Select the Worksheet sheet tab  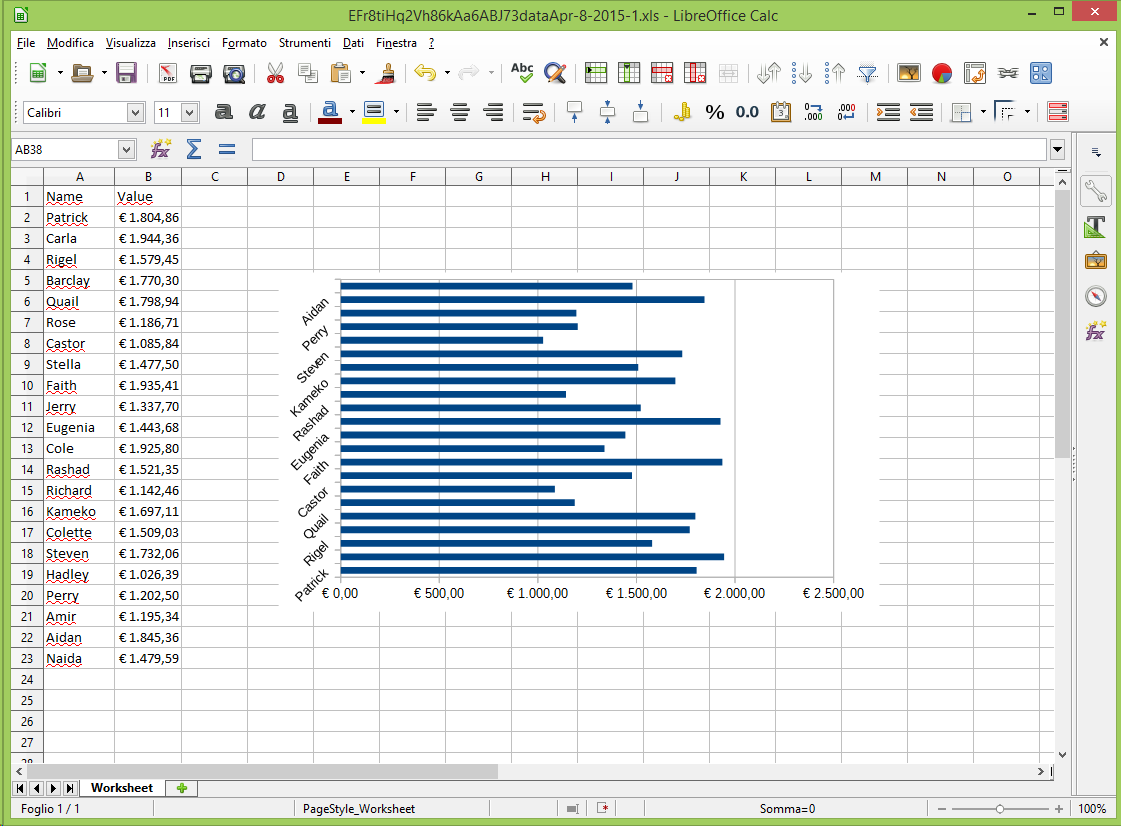121,788
